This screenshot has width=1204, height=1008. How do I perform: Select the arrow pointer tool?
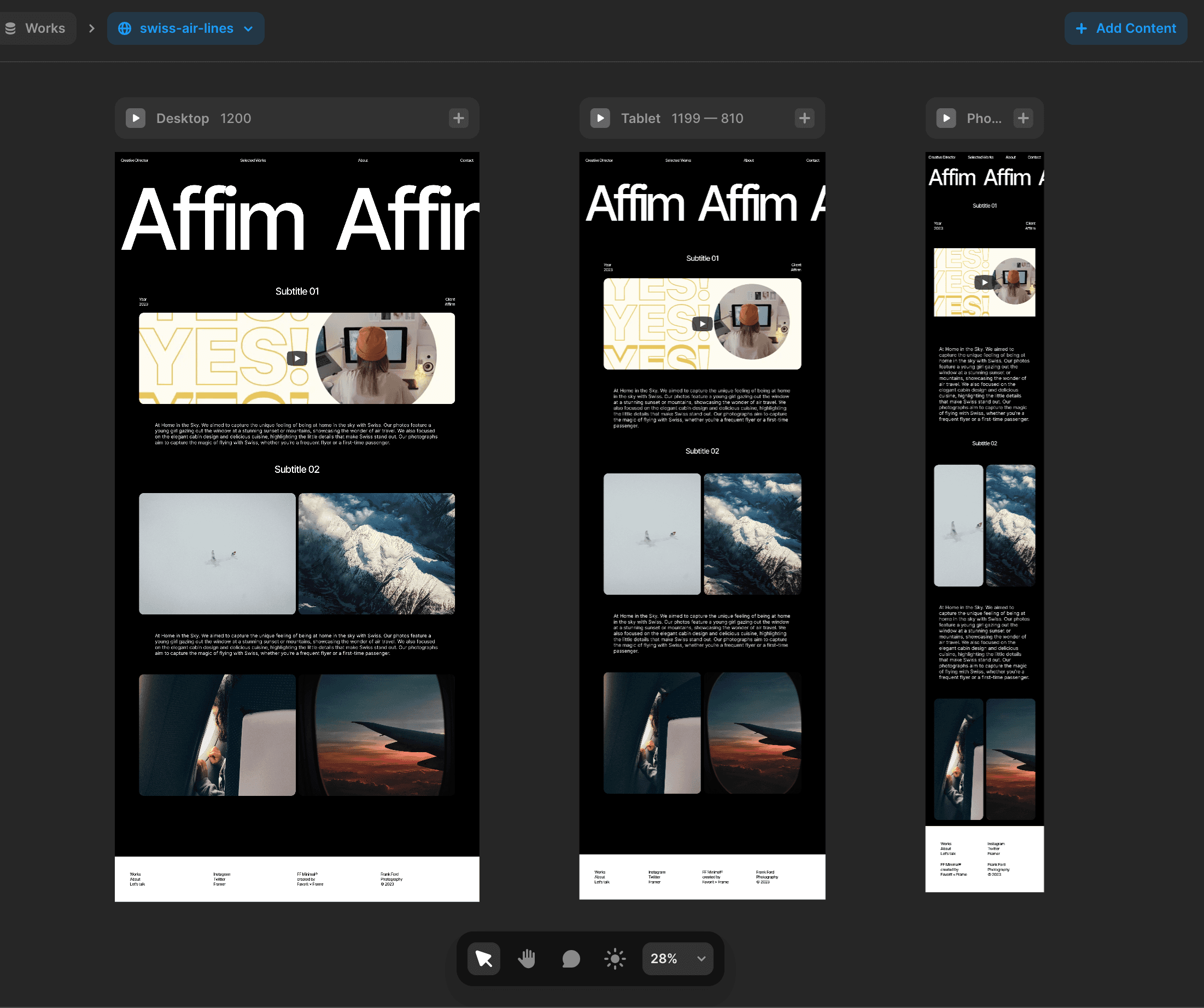pyautogui.click(x=483, y=958)
